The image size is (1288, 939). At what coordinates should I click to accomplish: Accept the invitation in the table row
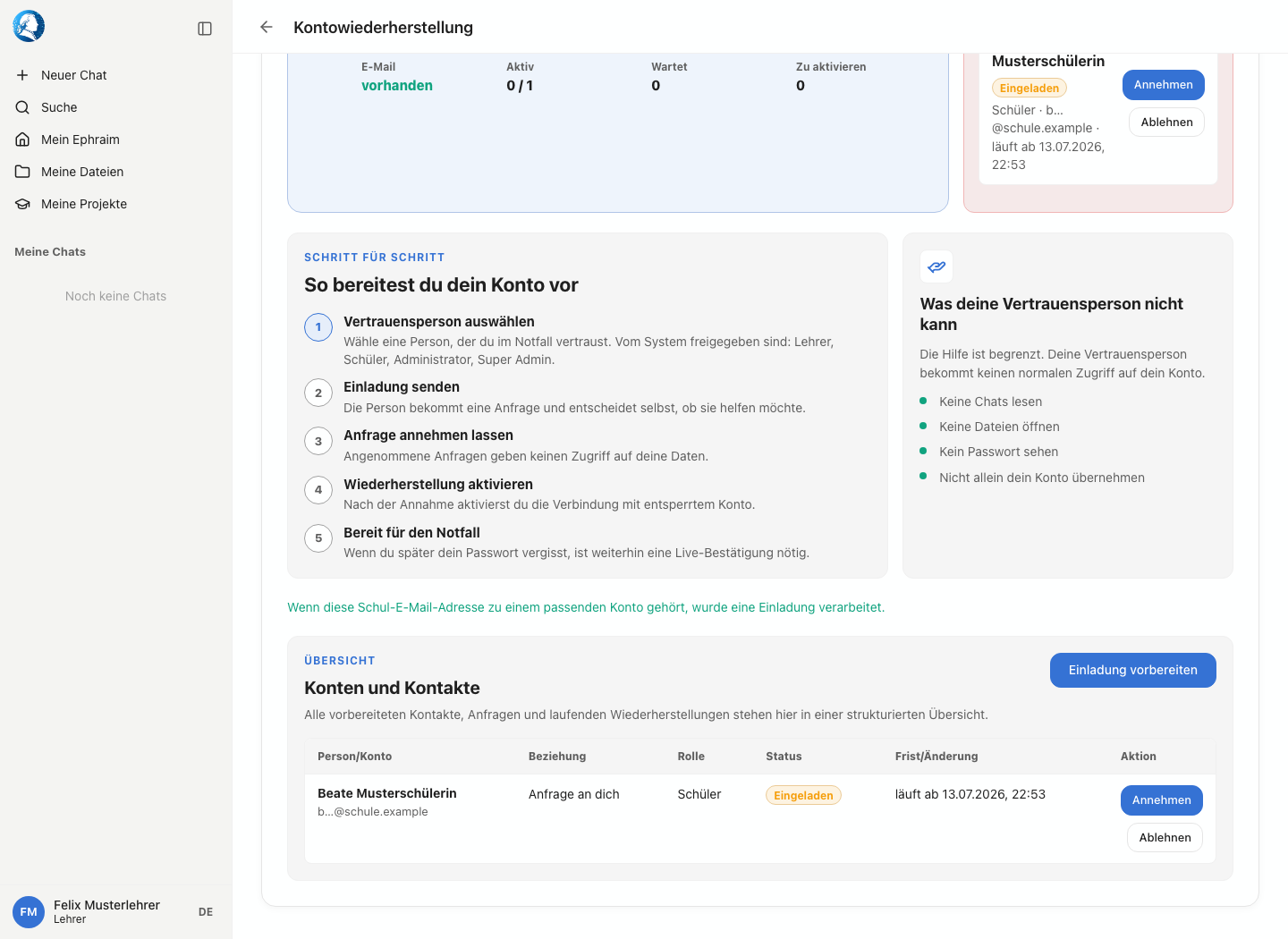1162,800
